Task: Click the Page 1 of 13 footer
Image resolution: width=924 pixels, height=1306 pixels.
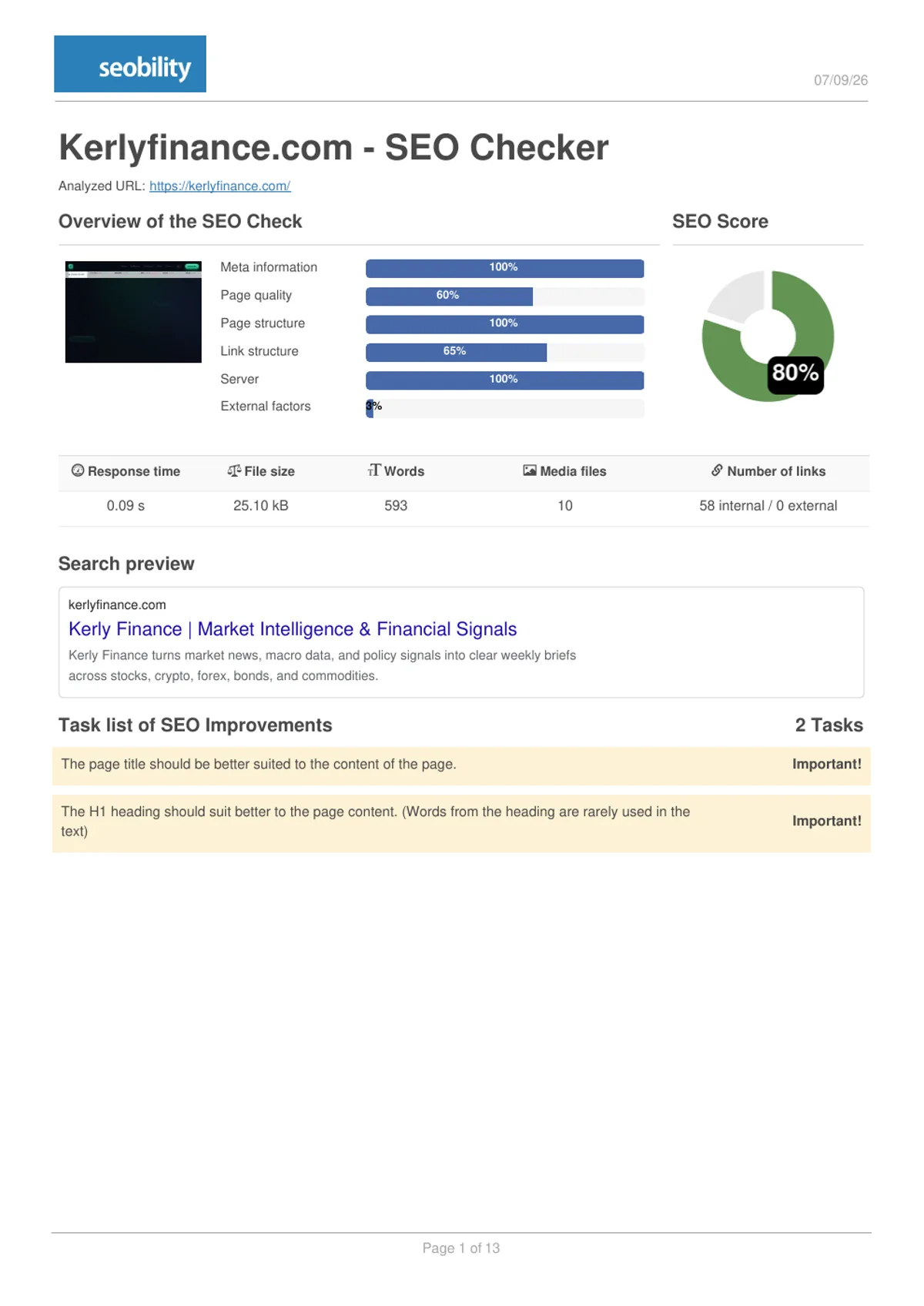Action: [461, 1248]
